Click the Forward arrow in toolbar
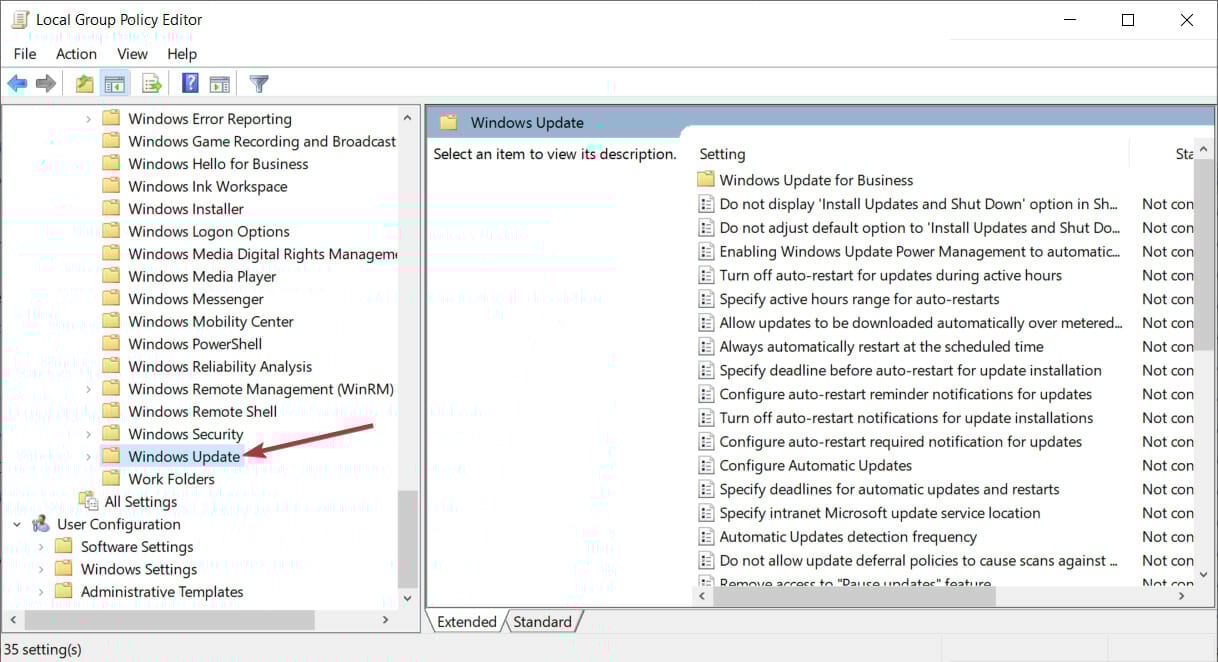This screenshot has height=662, width=1218. click(x=45, y=84)
